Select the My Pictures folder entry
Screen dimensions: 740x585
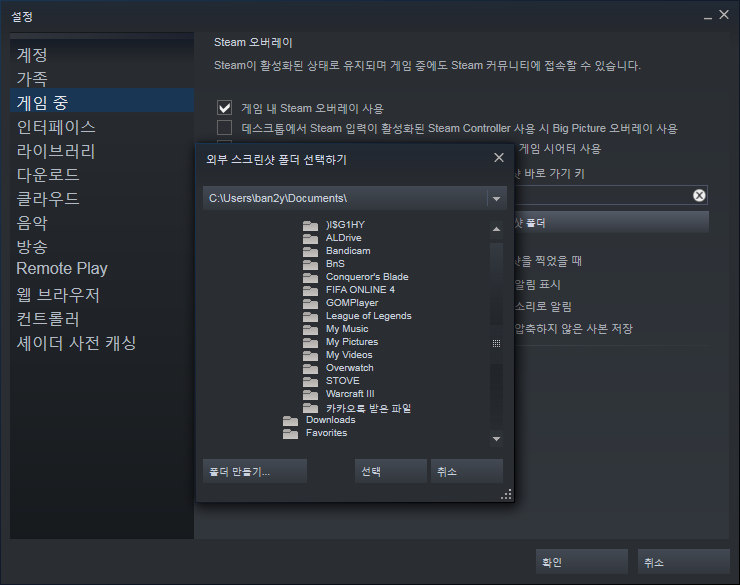pos(352,342)
